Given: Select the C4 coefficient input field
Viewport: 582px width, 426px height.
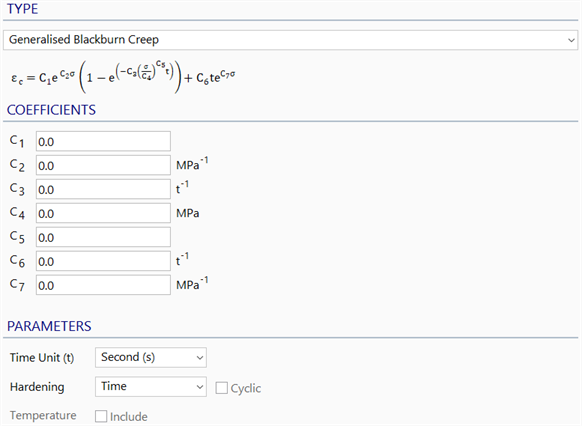Looking at the screenshot, I should pos(103,213).
